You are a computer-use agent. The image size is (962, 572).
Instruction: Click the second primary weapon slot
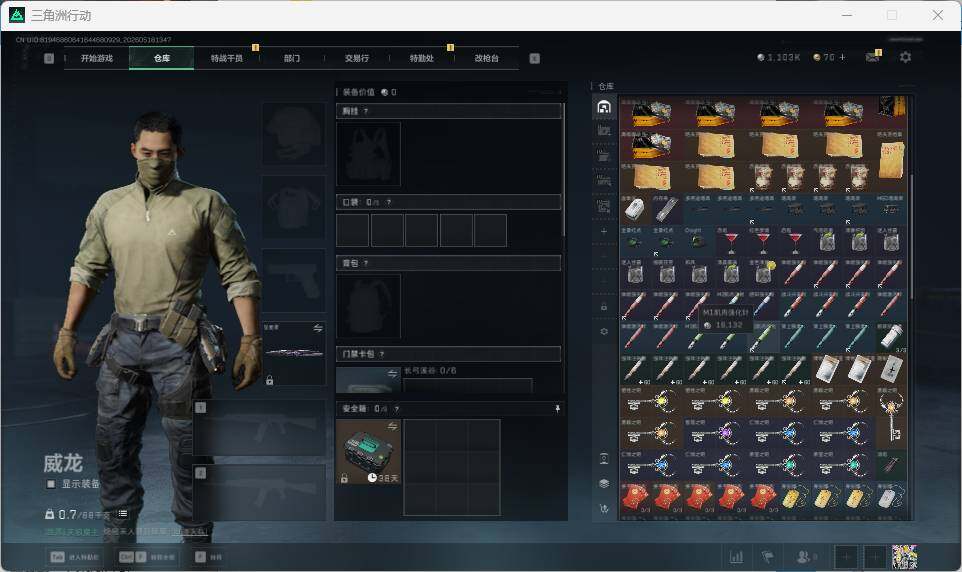pos(260,493)
